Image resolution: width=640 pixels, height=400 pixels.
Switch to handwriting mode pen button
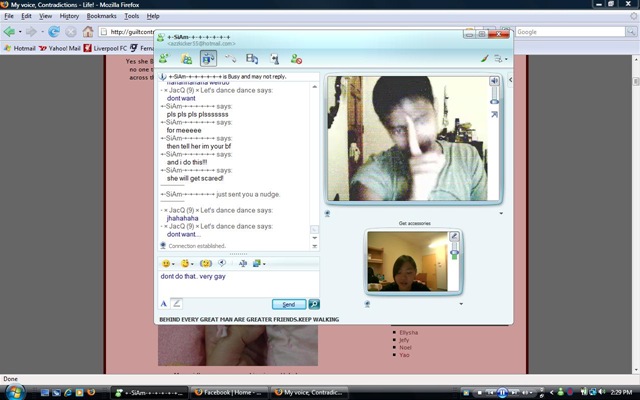[x=176, y=304]
